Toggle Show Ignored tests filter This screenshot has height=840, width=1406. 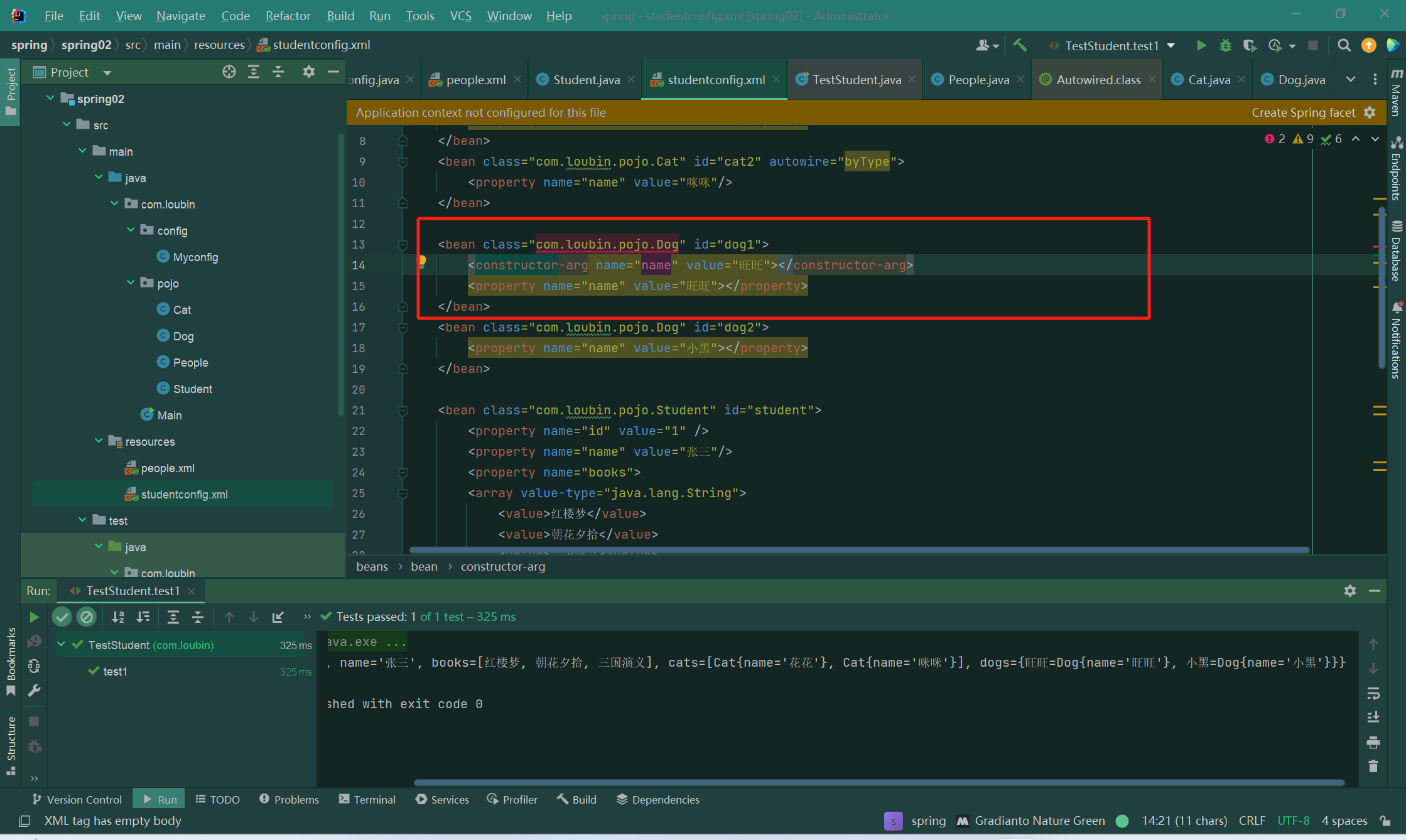point(87,617)
